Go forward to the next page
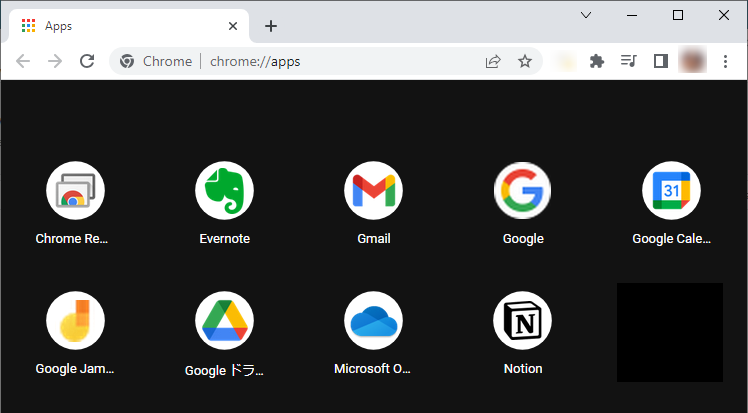 55,61
